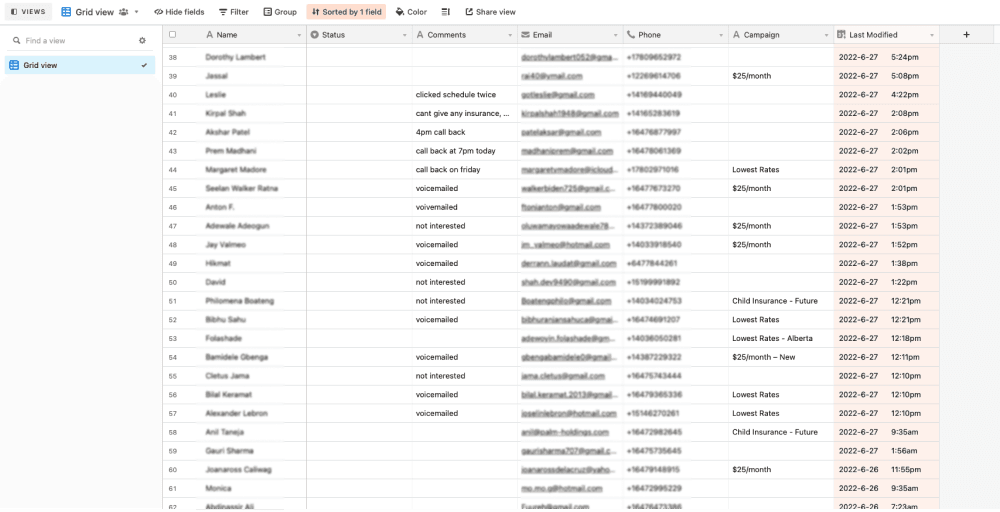Open Group records option
Screen dimensions: 1000x512
(x=280, y=12)
